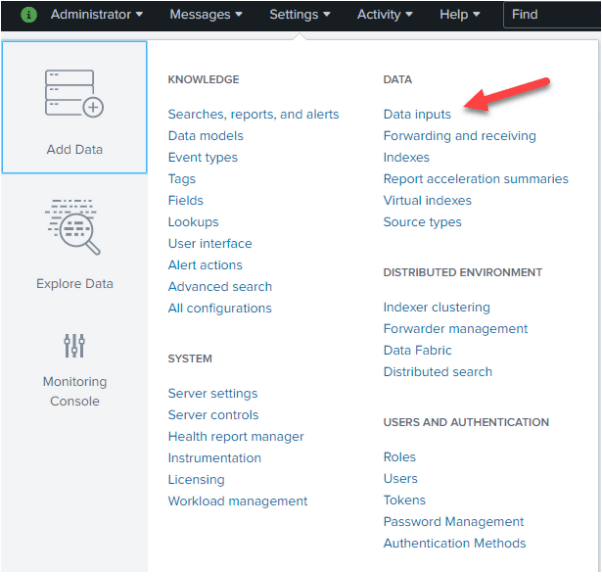Image resolution: width=602 pixels, height=578 pixels.
Task: Click the Monitoring Console label
Action: point(74,392)
